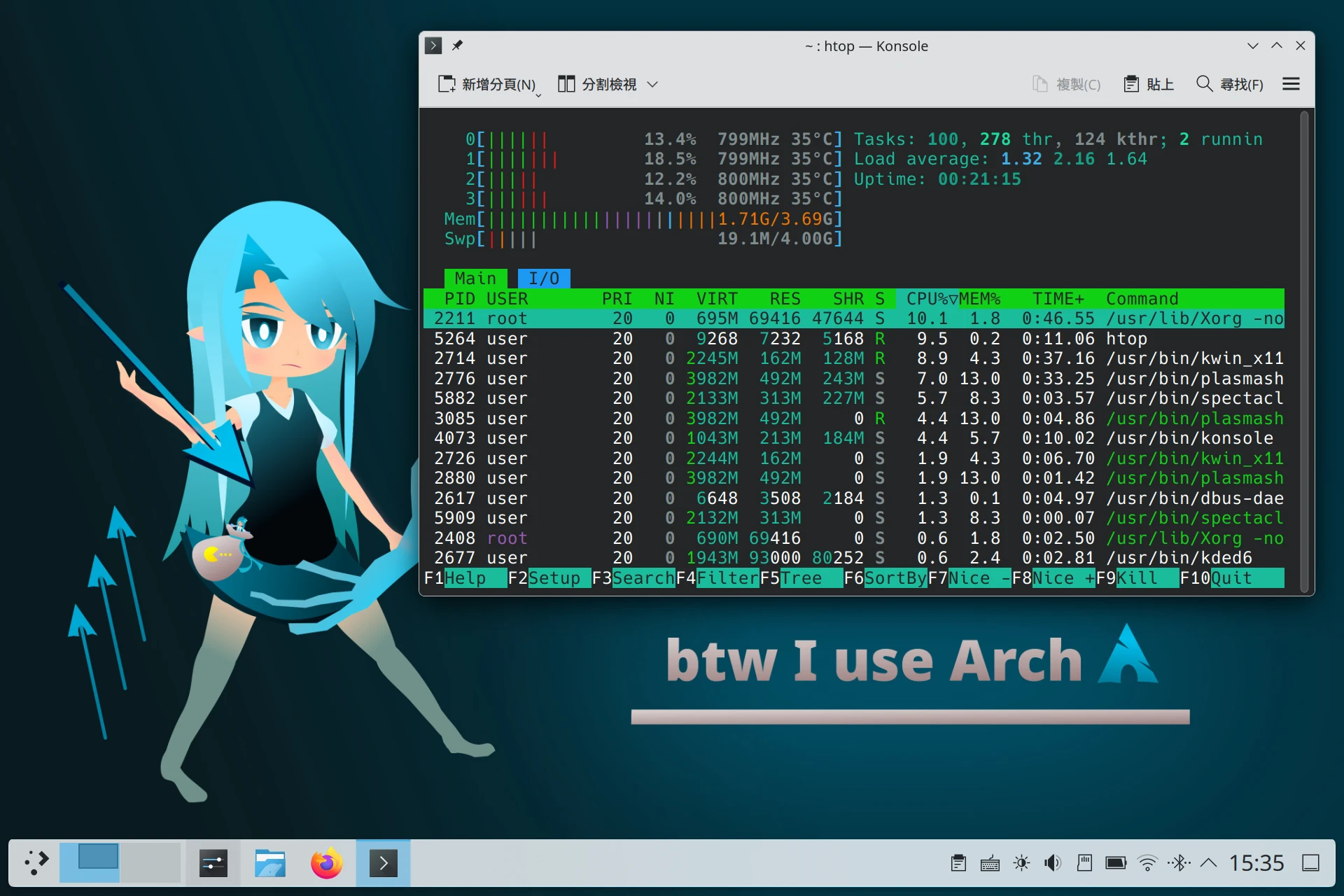Click the F10 Quit button in htop
1344x896 pixels.
pyautogui.click(x=1231, y=578)
